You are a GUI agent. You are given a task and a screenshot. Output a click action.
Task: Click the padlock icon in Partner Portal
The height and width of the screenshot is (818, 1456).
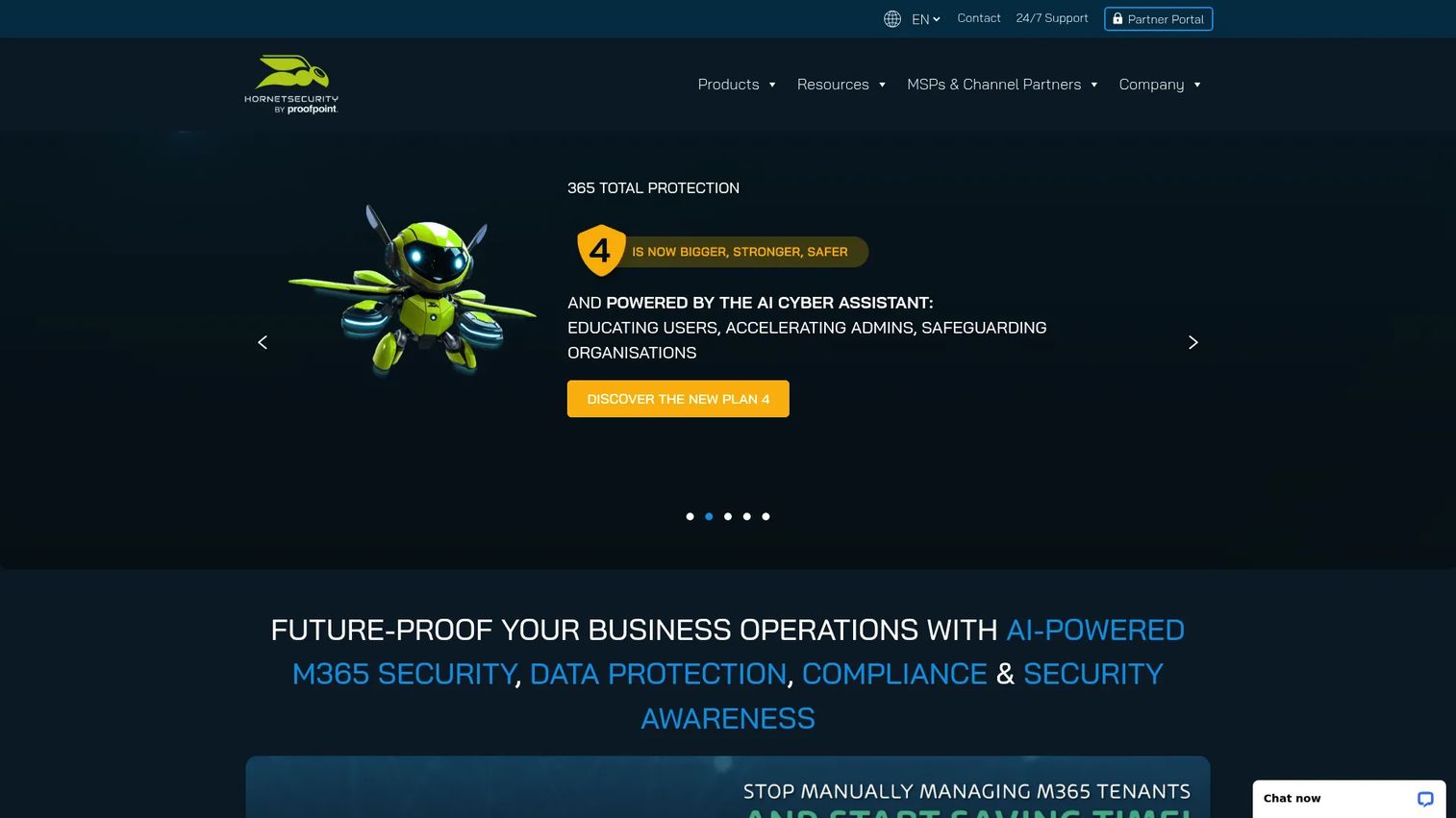point(1117,18)
